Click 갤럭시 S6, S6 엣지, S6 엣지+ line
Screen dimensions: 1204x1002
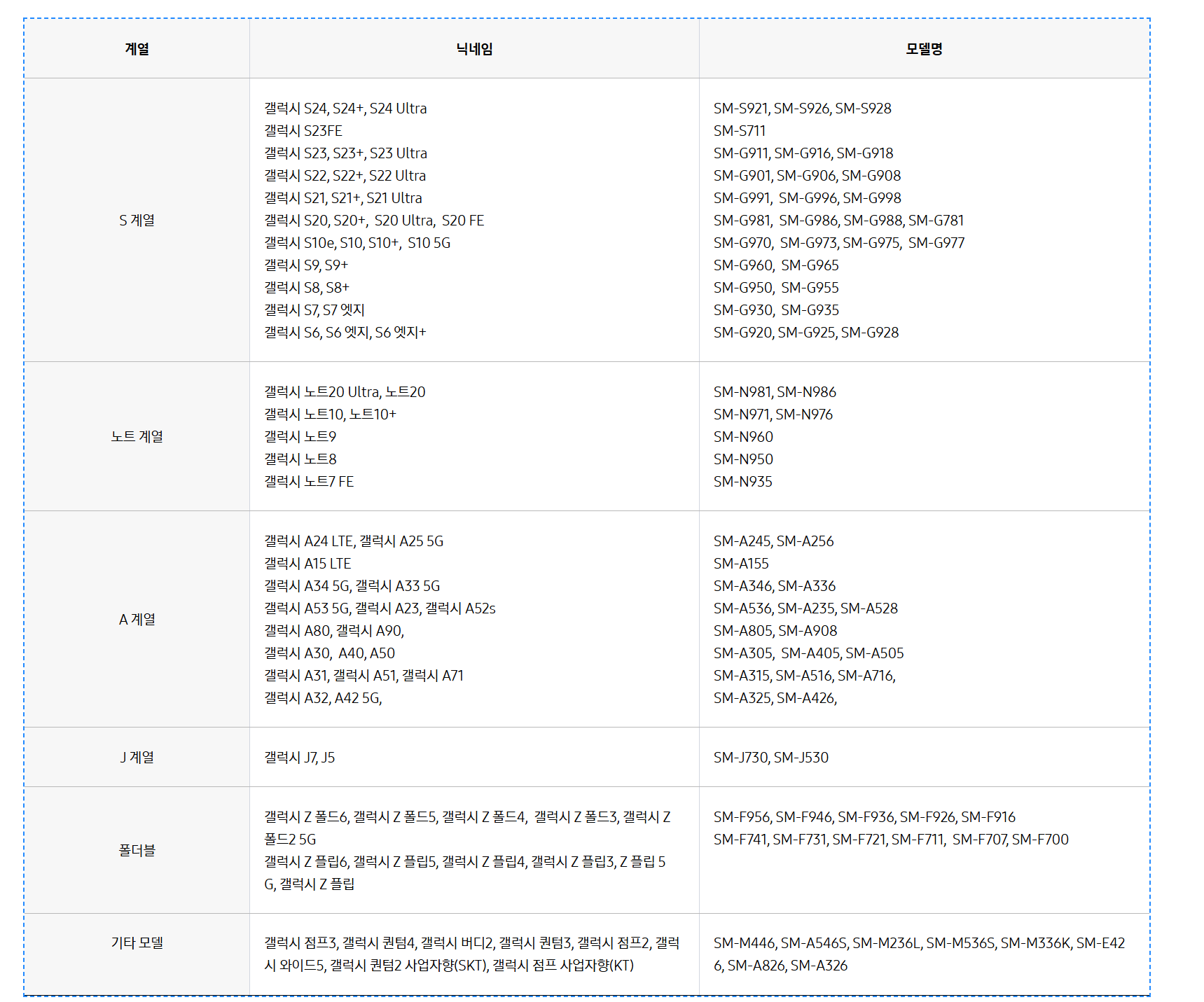[x=345, y=333]
